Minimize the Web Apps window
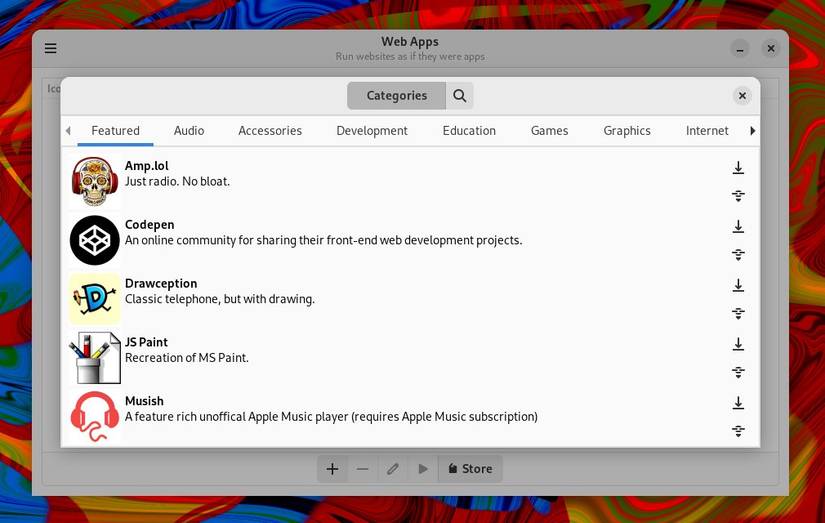825x523 pixels. tap(740, 49)
